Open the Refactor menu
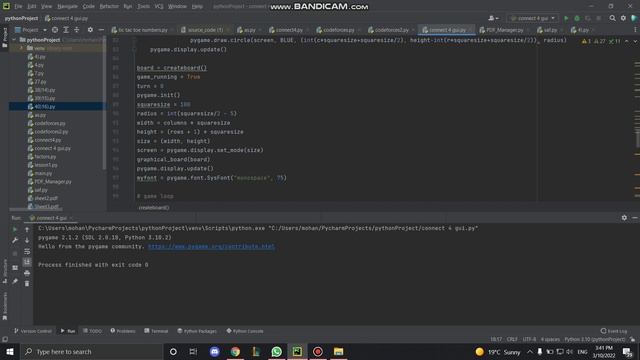 pos(109,7)
